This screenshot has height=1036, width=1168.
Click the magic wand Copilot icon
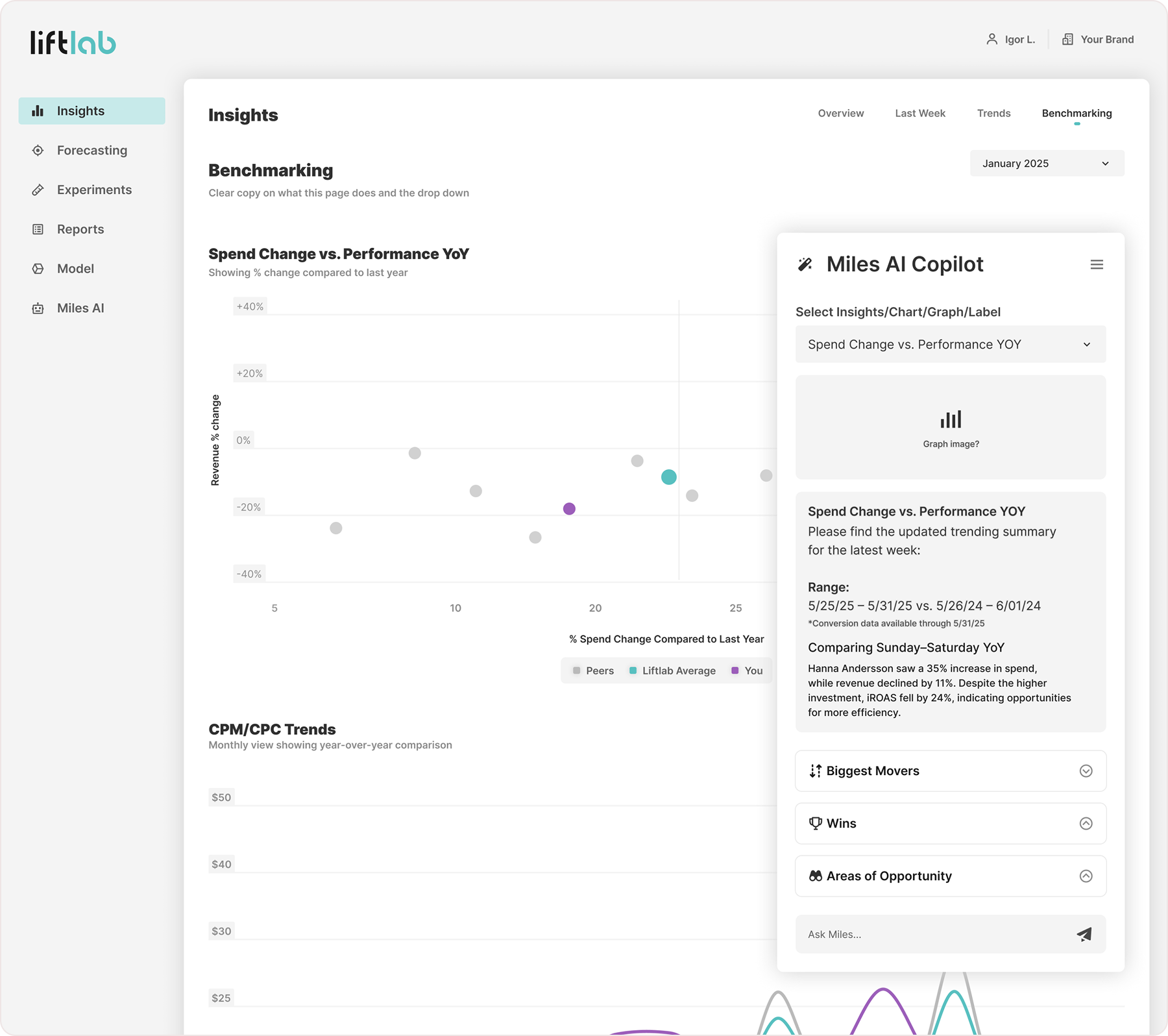pos(805,264)
